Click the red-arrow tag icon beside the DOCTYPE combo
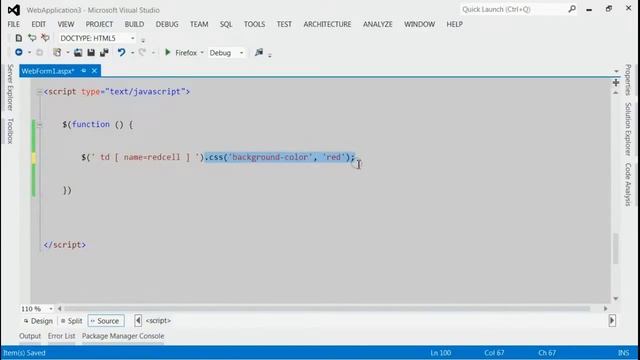Screen dimensions: 640x360 pyautogui.click(x=45, y=38)
